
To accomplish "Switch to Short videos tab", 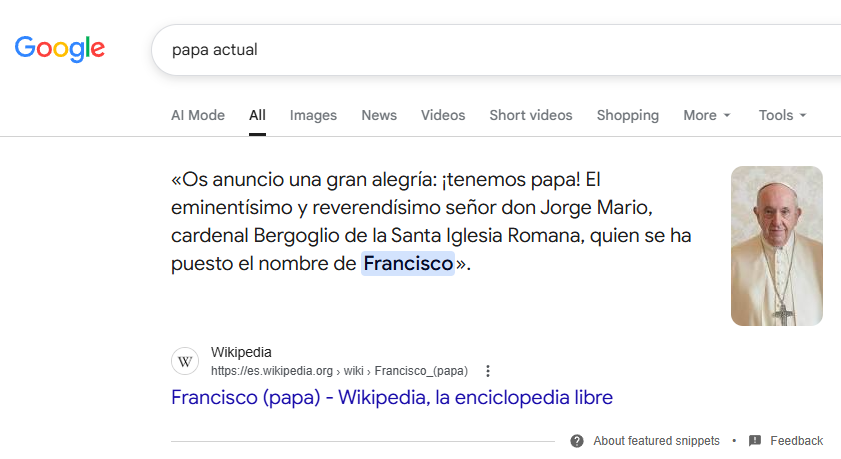I will click(x=531, y=115).
